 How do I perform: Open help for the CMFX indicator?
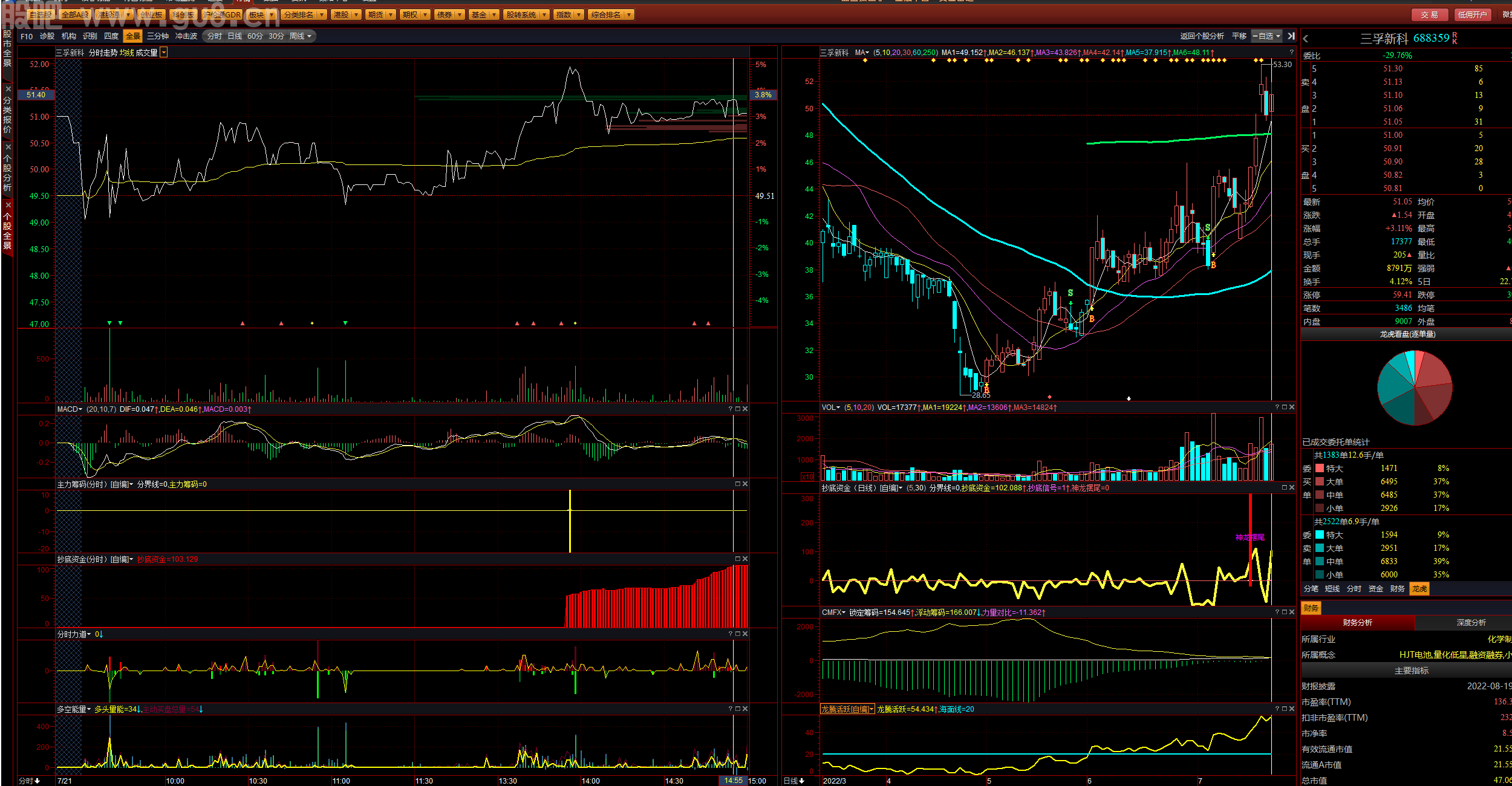click(x=1277, y=612)
